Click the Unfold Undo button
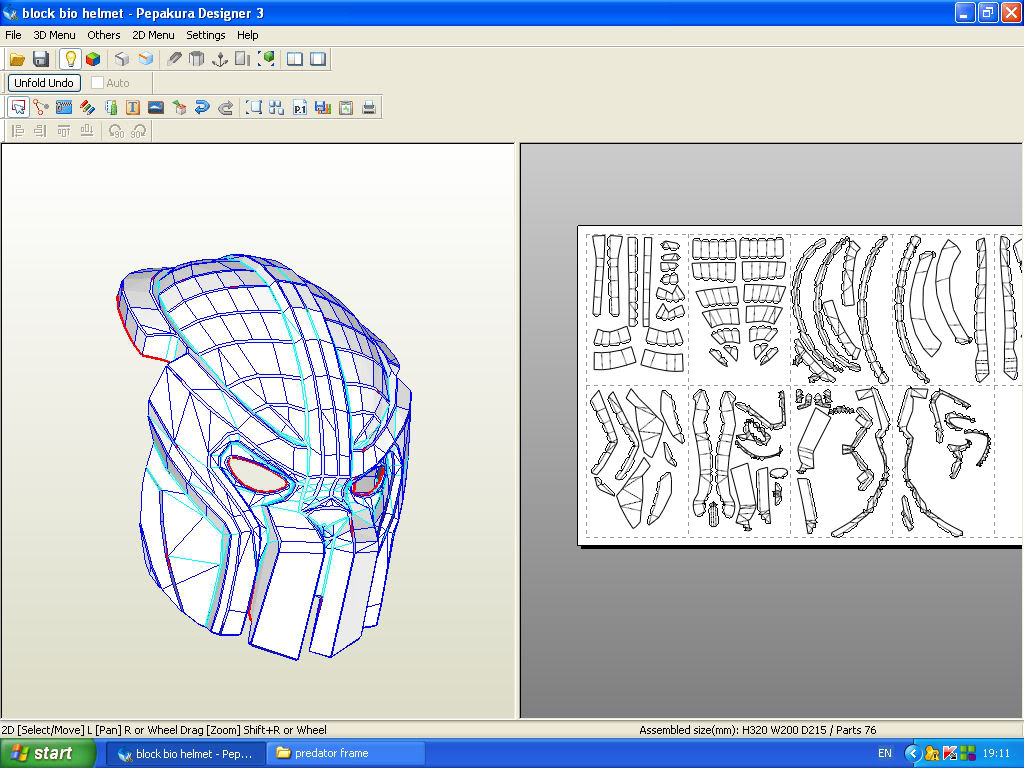The image size is (1024, 768). tap(44, 83)
